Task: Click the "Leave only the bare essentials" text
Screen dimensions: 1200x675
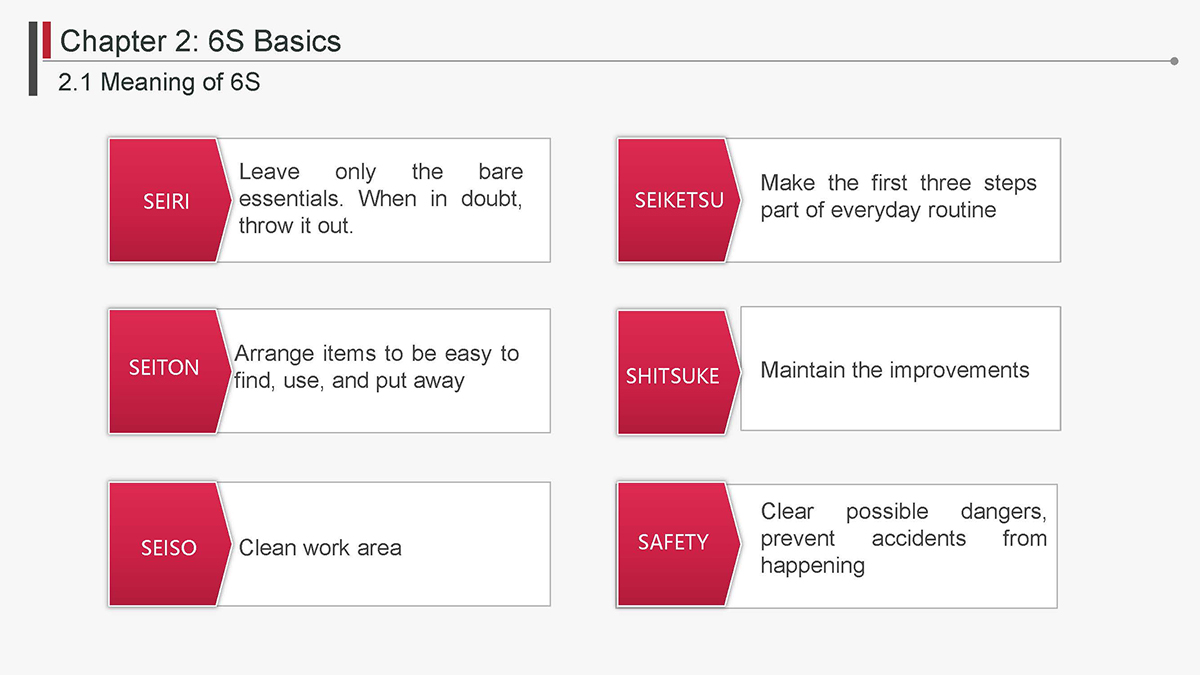Action: pyautogui.click(x=380, y=198)
